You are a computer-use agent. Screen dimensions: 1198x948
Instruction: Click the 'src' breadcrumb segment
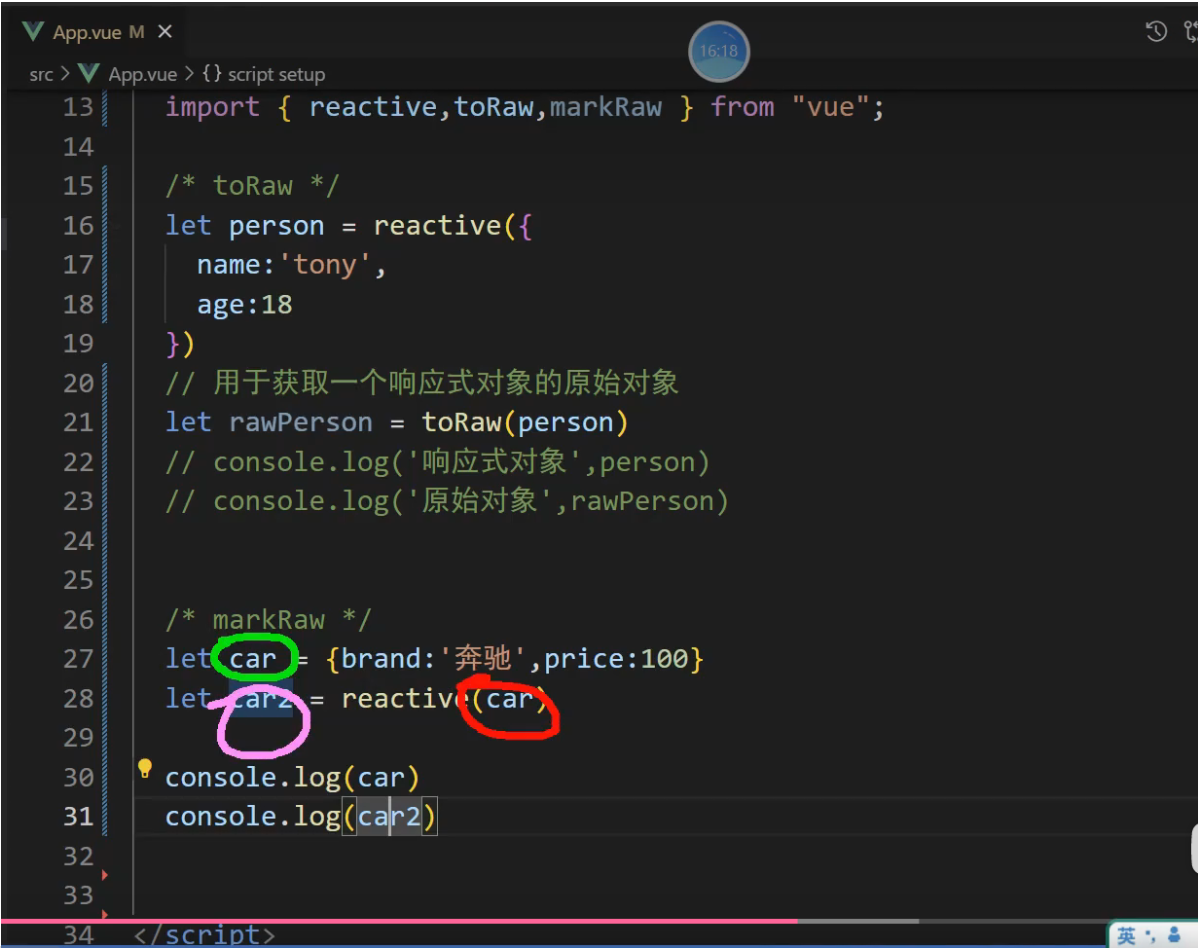click(x=41, y=74)
